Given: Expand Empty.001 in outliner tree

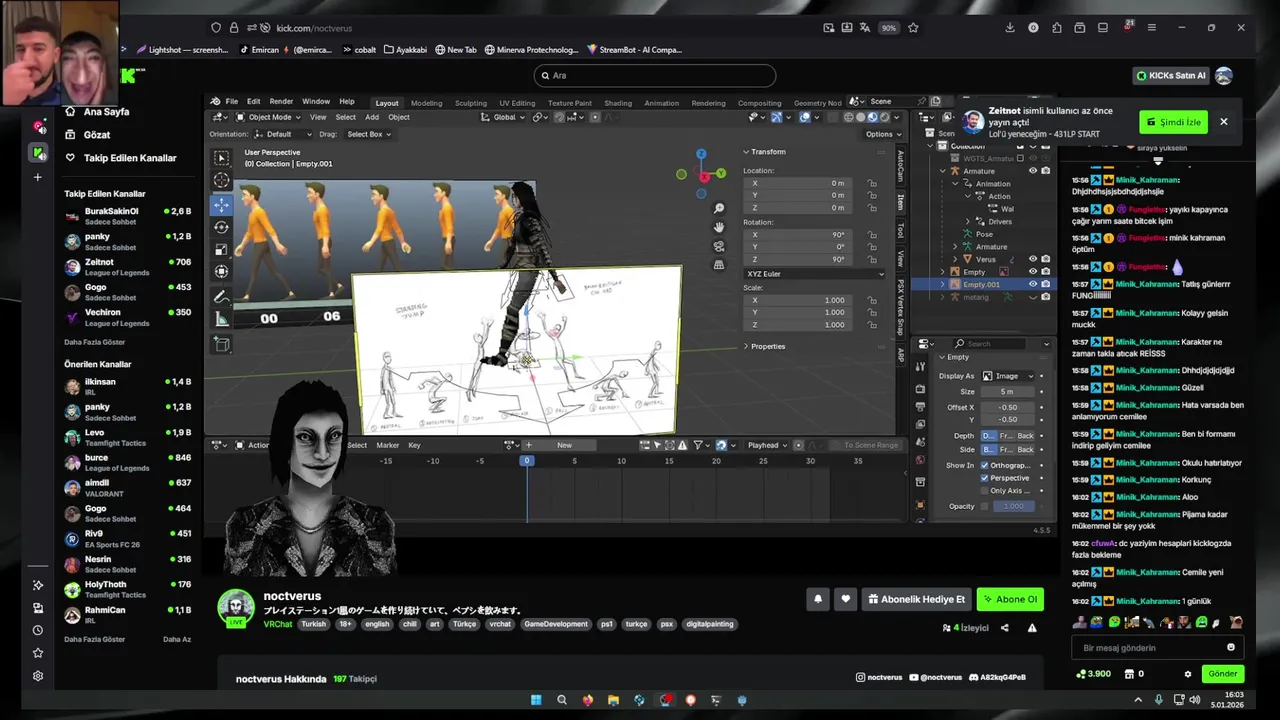Looking at the screenshot, I should click(x=943, y=284).
